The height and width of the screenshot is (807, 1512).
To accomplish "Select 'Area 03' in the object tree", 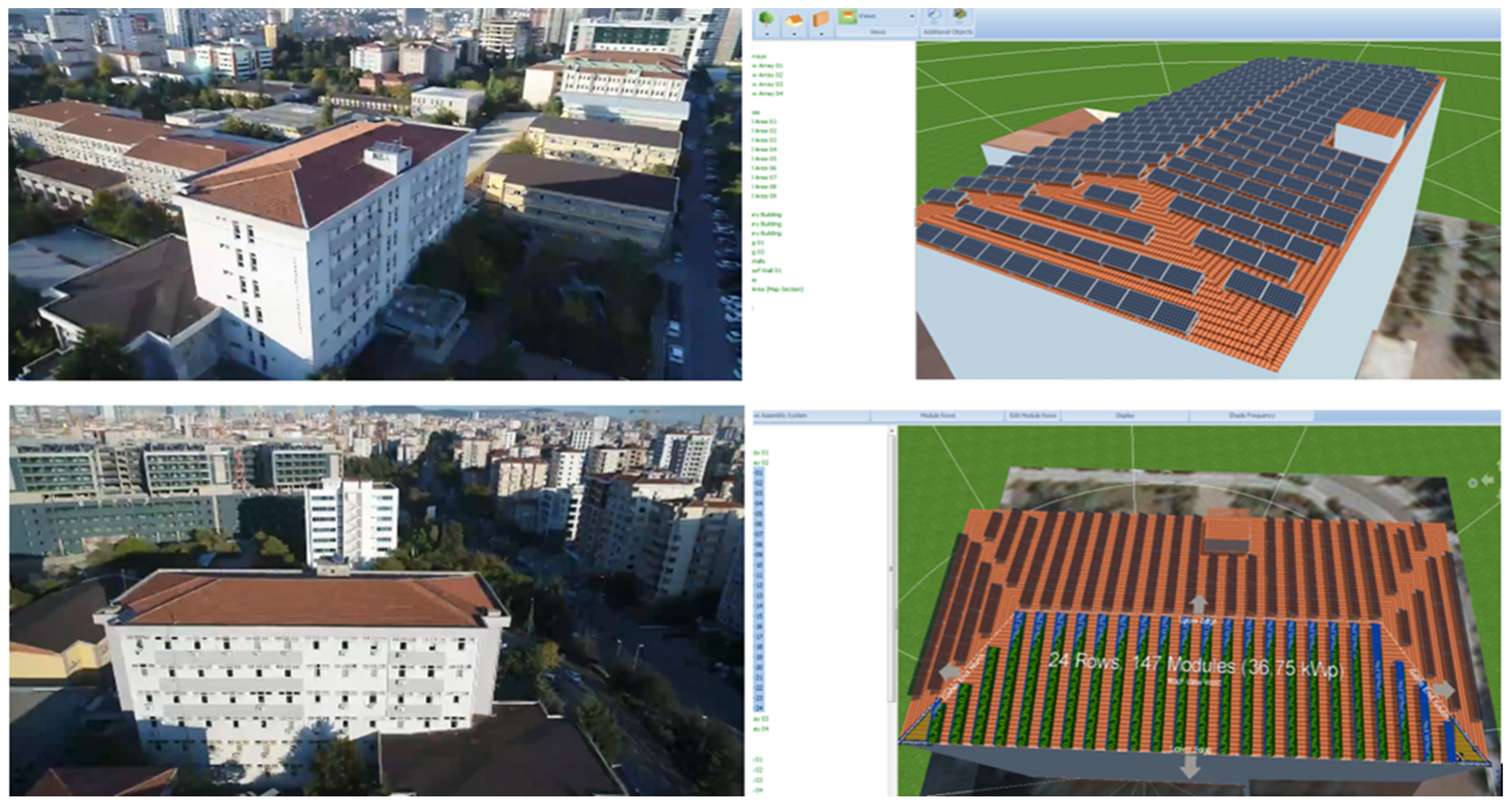I will [x=764, y=140].
